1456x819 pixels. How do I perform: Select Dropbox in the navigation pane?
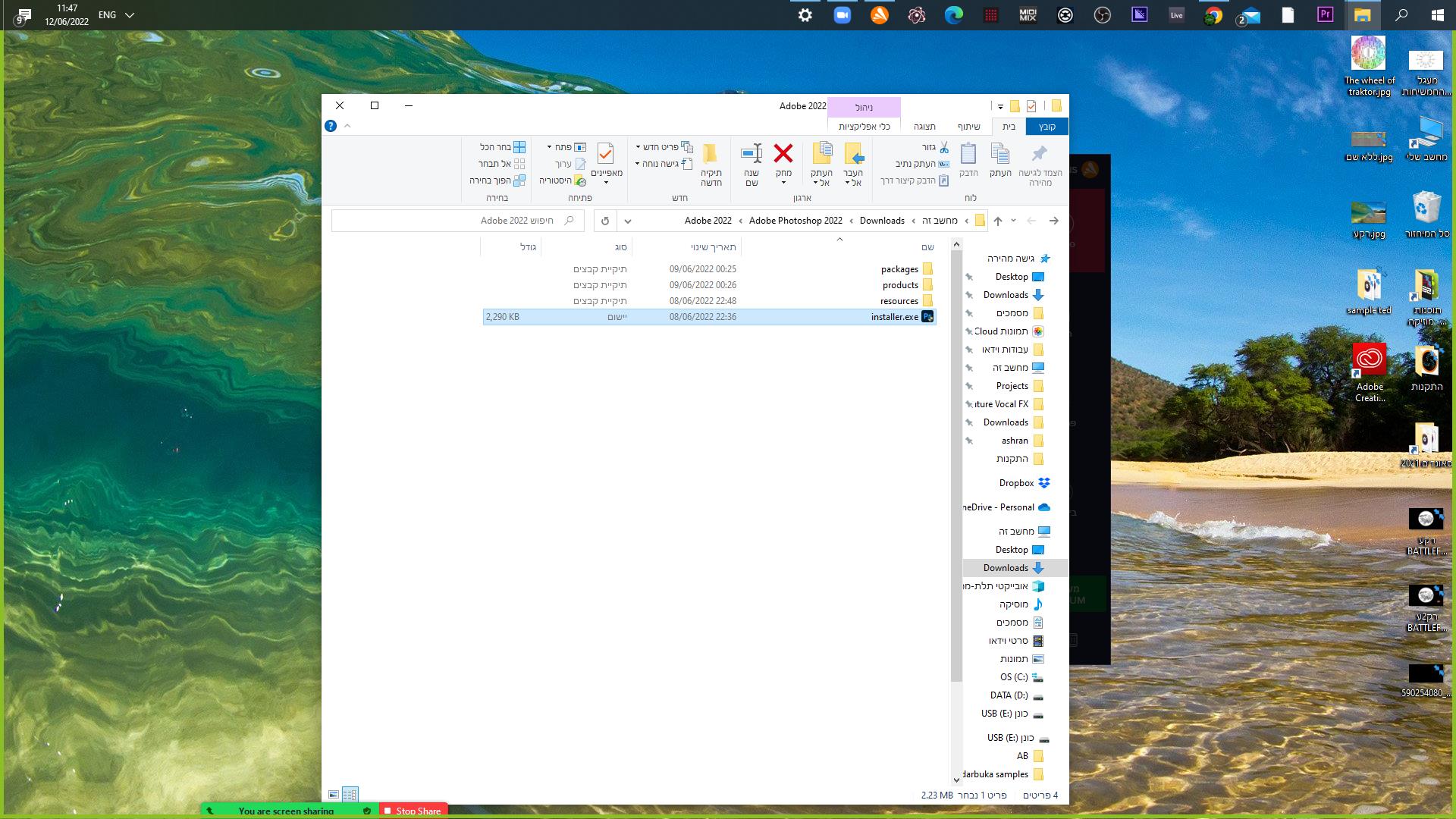click(1016, 483)
